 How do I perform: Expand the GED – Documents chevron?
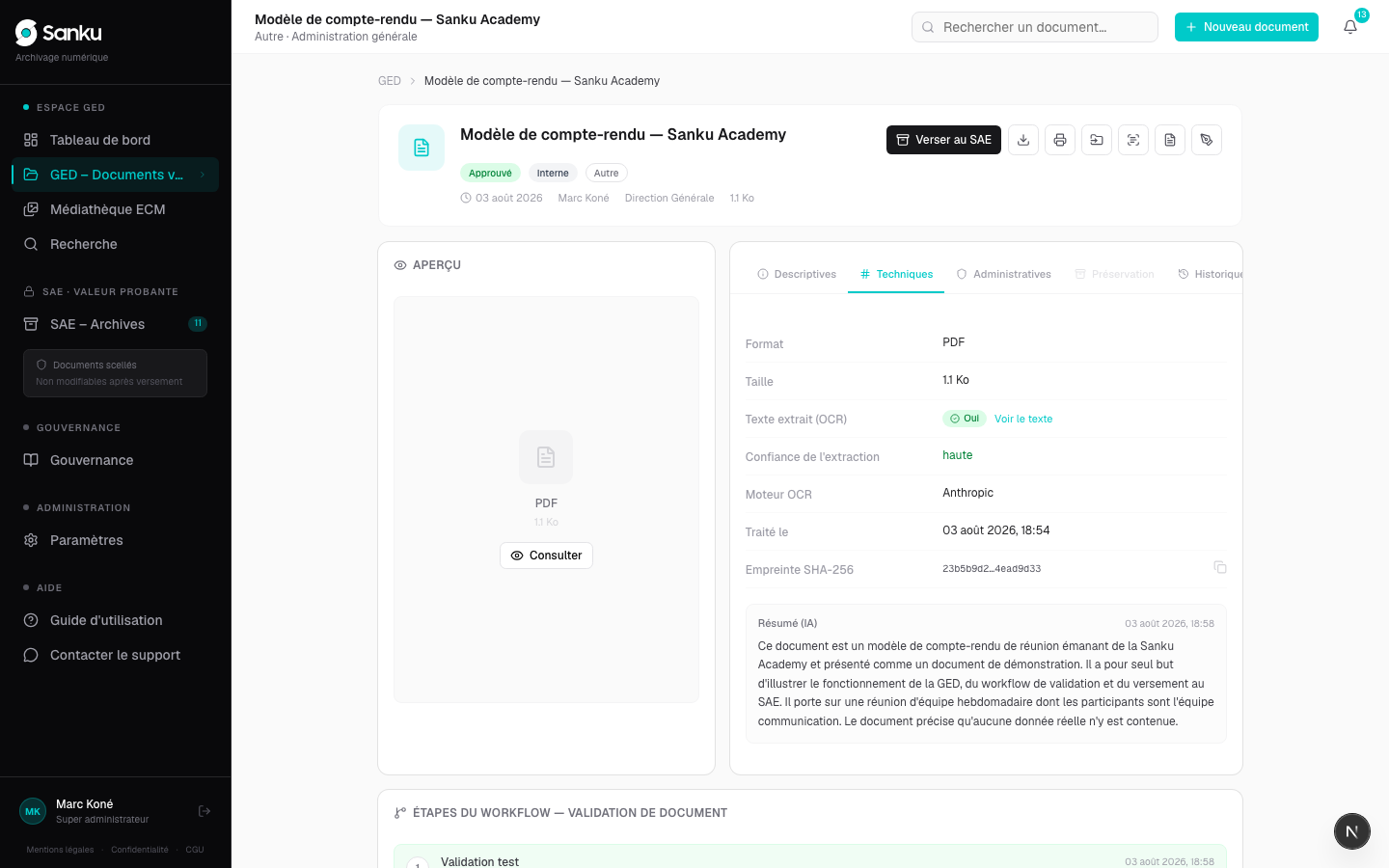click(x=203, y=175)
